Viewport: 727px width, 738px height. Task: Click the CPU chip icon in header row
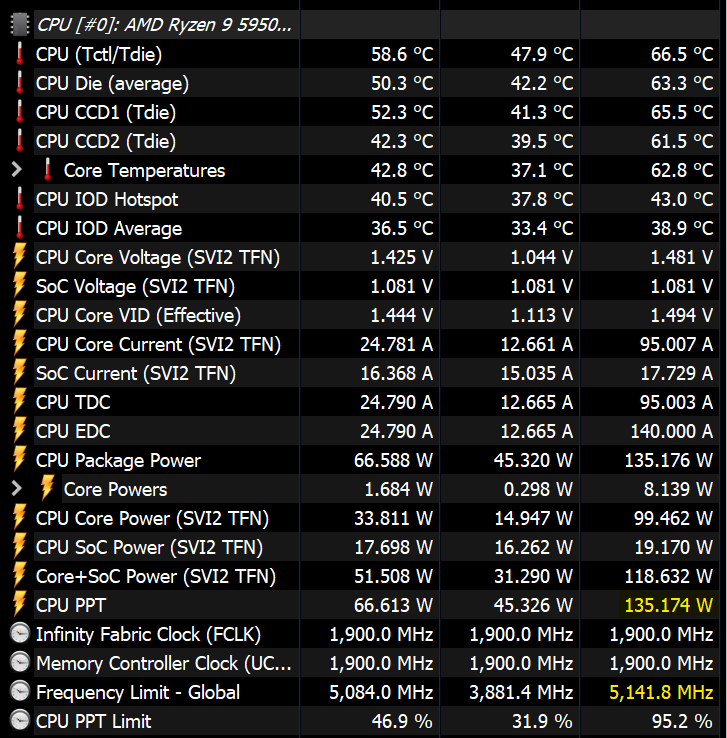pos(19,24)
